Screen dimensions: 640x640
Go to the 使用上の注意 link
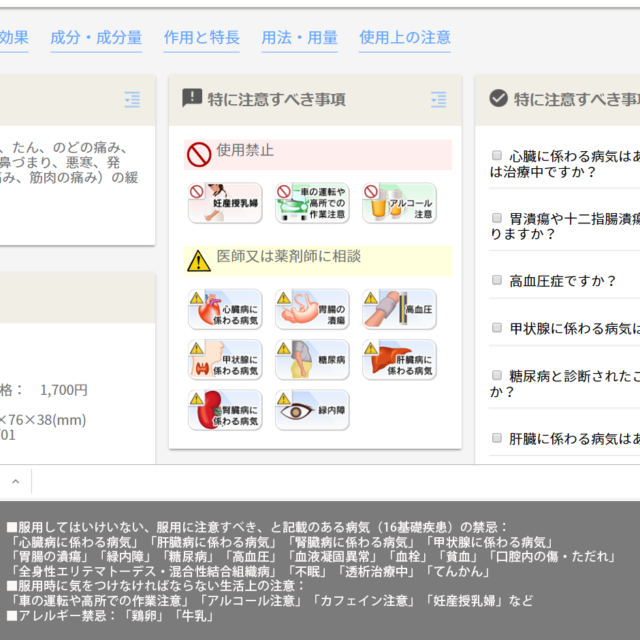[405, 38]
